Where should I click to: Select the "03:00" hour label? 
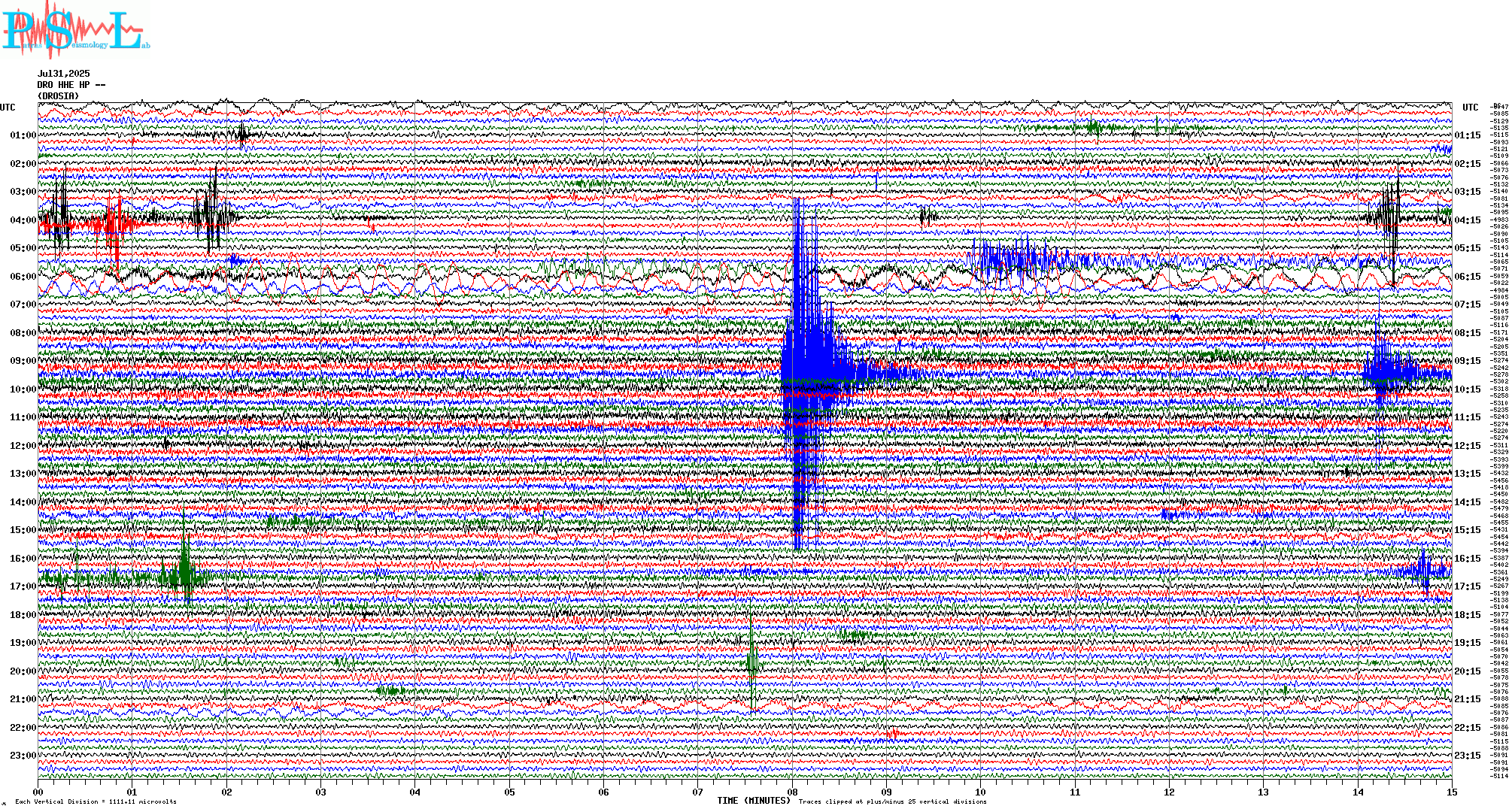(23, 192)
